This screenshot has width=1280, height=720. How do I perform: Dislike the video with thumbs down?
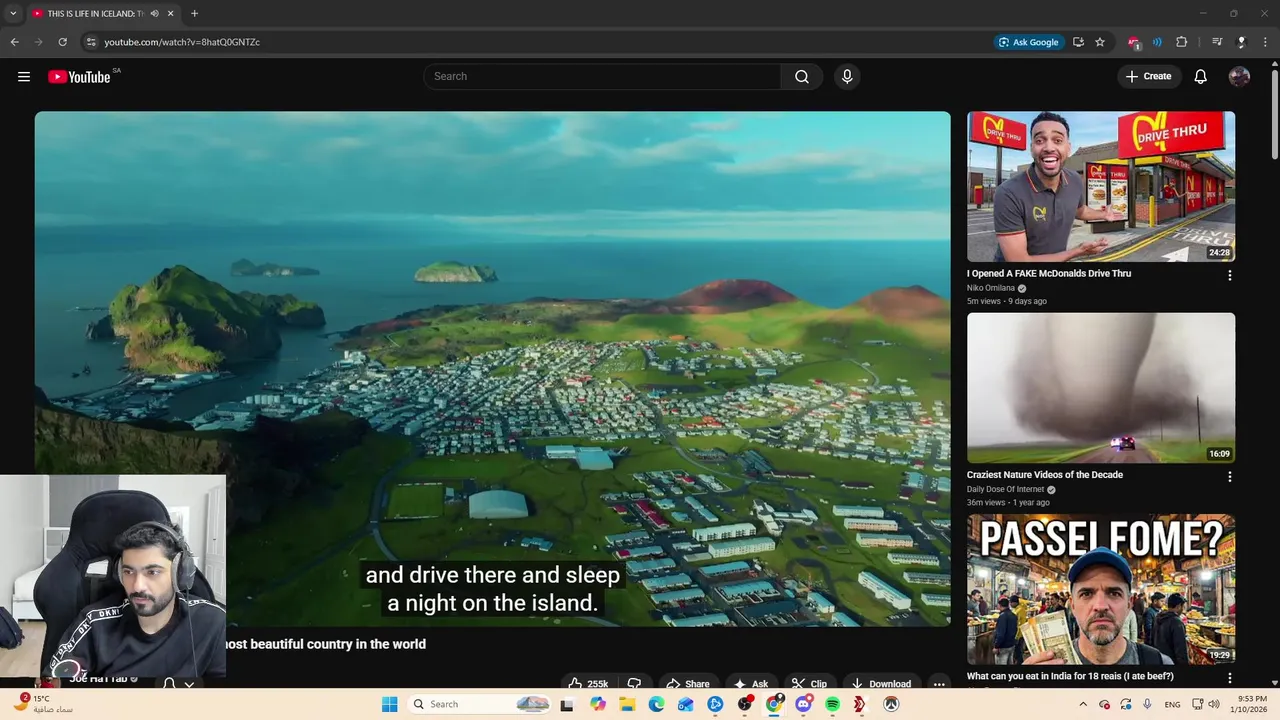coord(633,684)
